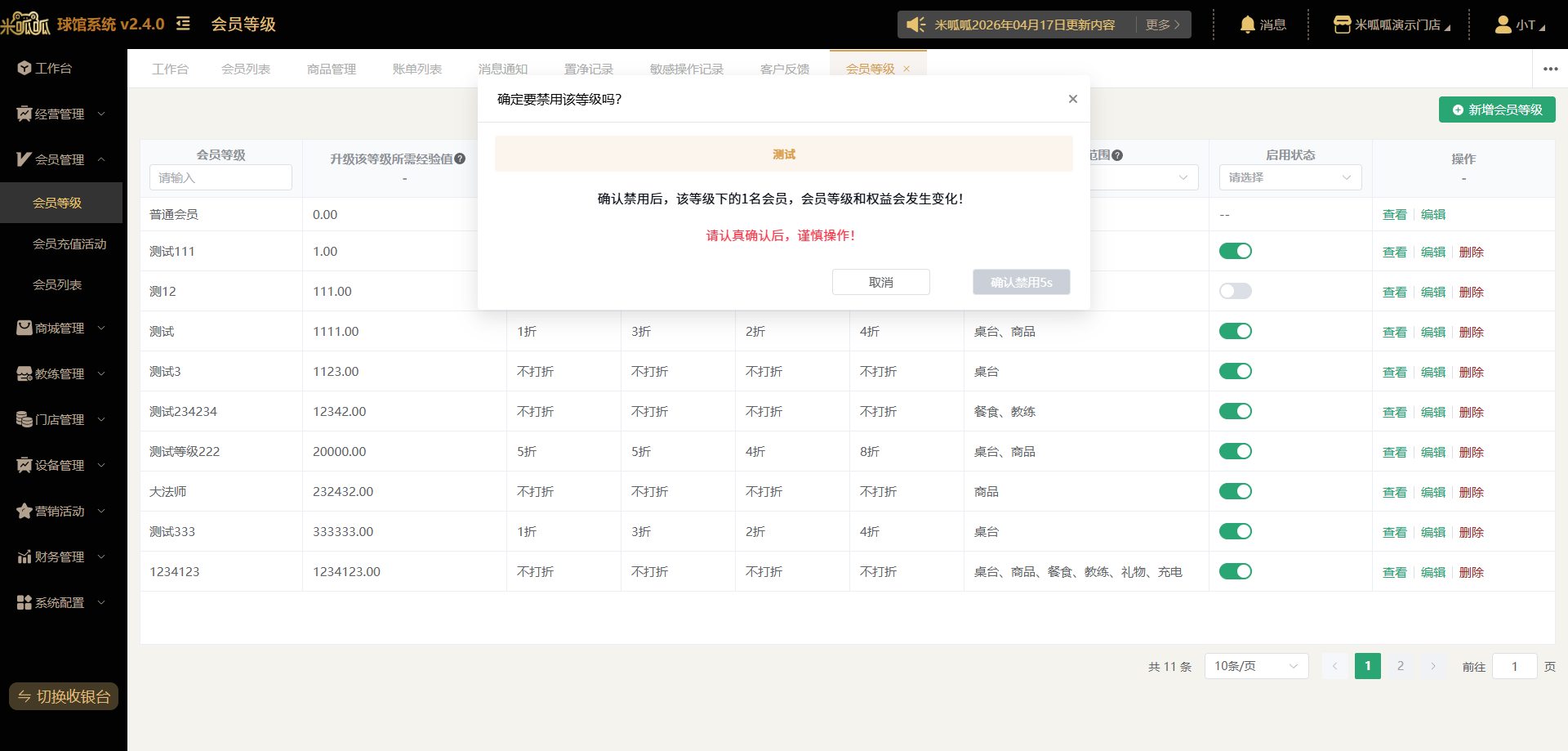Toggle enable switch for 测试等级222 row
This screenshot has height=751, width=1568.
click(x=1236, y=451)
